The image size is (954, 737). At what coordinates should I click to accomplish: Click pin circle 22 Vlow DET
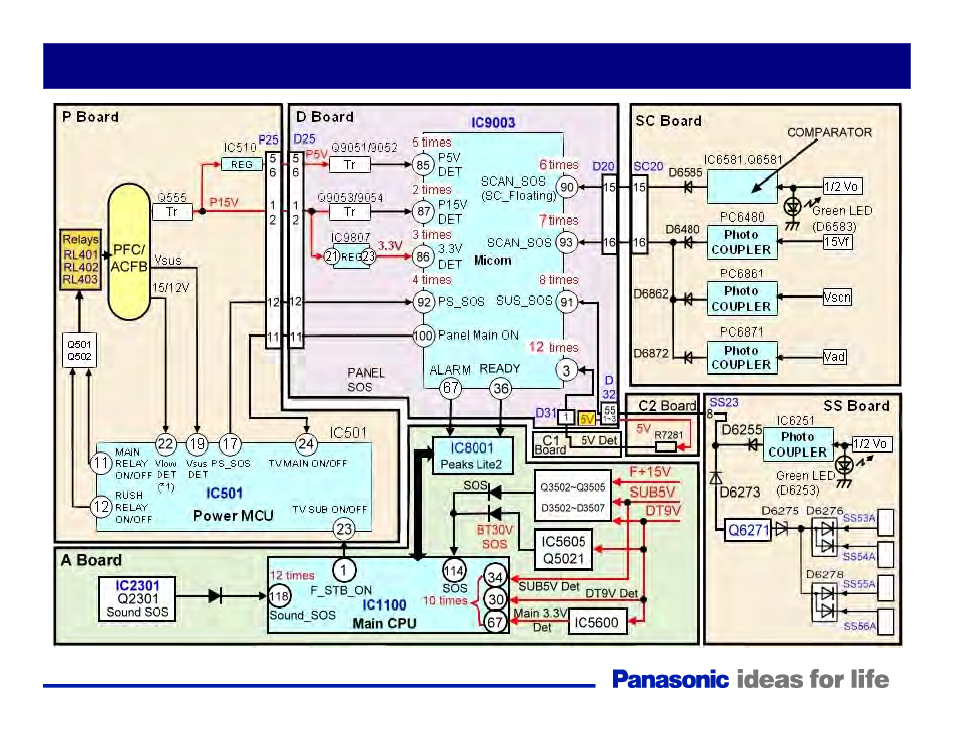[x=166, y=444]
